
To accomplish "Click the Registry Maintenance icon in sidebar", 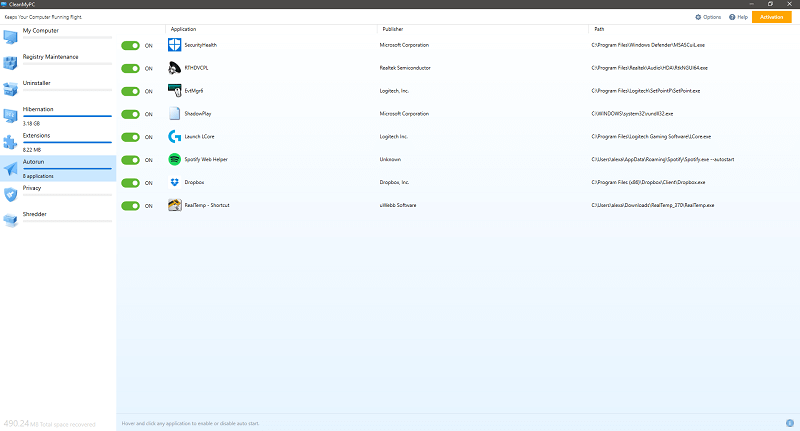I will (x=10, y=63).
